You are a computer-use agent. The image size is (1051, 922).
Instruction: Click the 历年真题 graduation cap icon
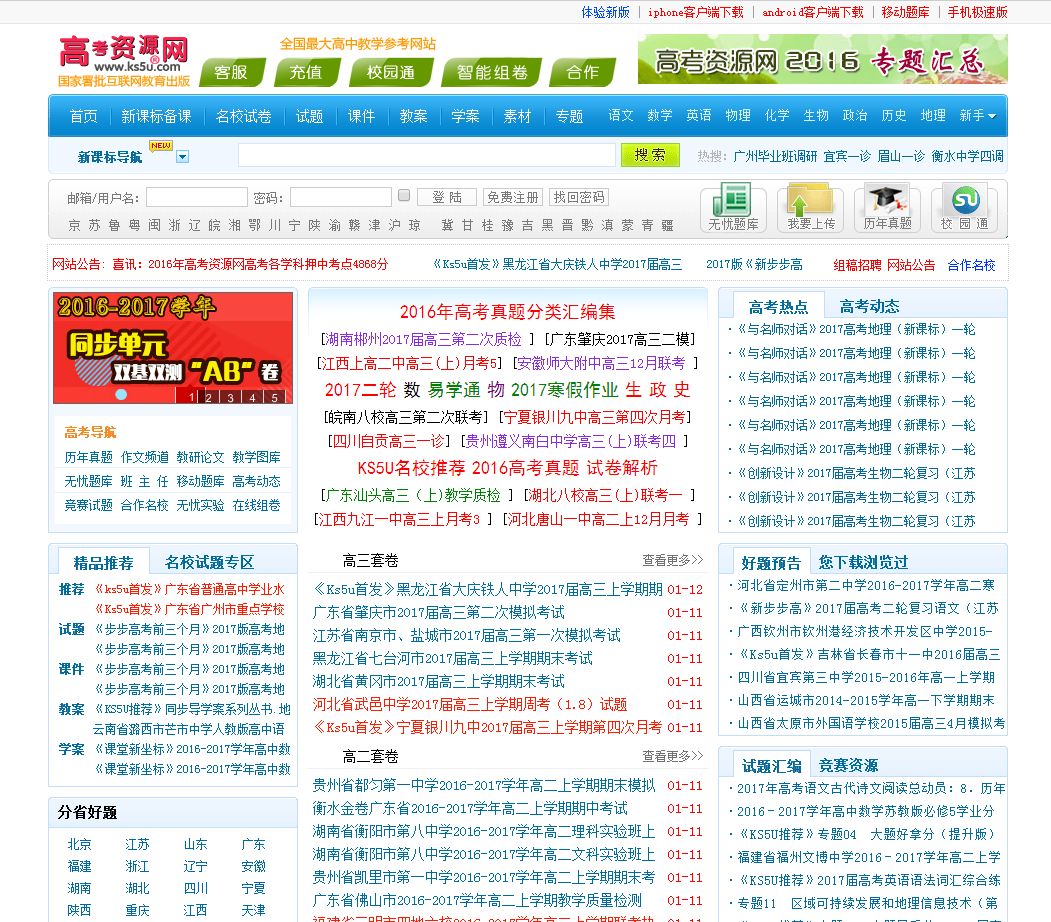pyautogui.click(x=887, y=207)
